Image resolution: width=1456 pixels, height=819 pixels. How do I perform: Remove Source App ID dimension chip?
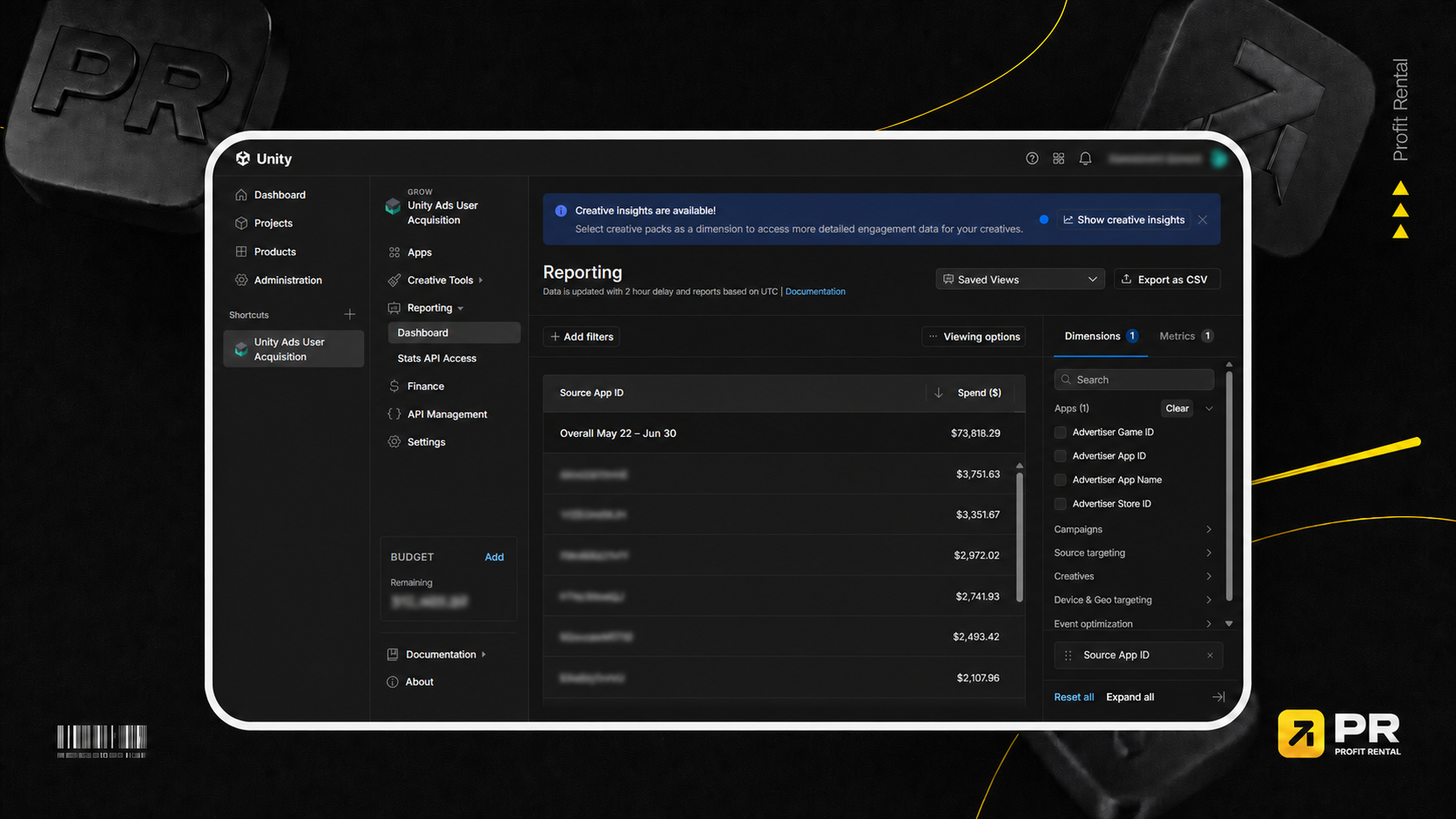[x=1210, y=655]
